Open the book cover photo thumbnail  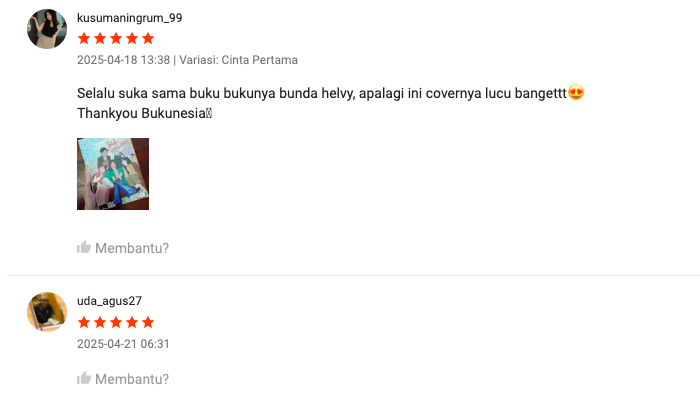coord(113,174)
